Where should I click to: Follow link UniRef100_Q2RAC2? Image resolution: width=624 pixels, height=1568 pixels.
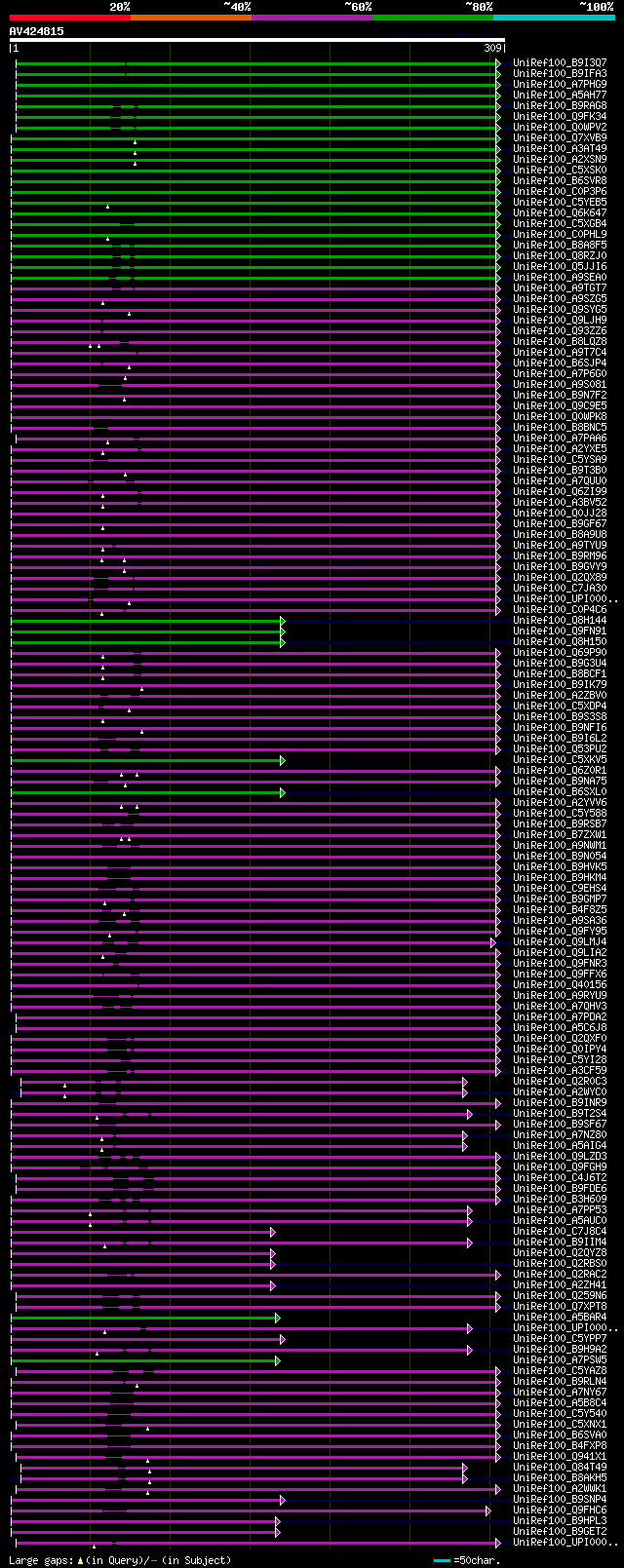(x=560, y=1275)
